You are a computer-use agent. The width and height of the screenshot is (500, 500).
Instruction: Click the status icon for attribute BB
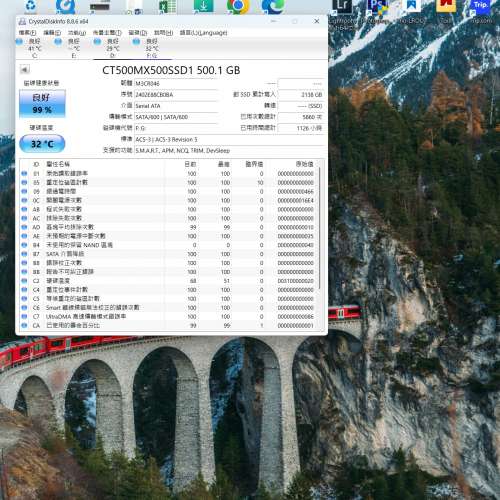coord(24,272)
